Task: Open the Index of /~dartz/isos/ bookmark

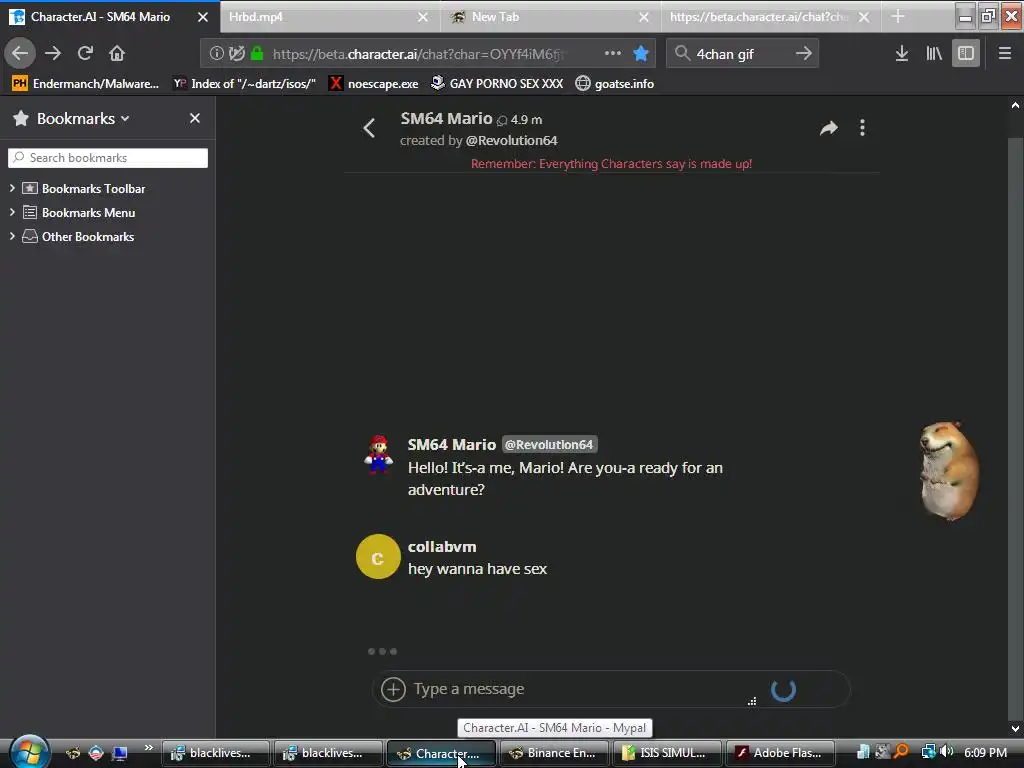Action: click(244, 84)
